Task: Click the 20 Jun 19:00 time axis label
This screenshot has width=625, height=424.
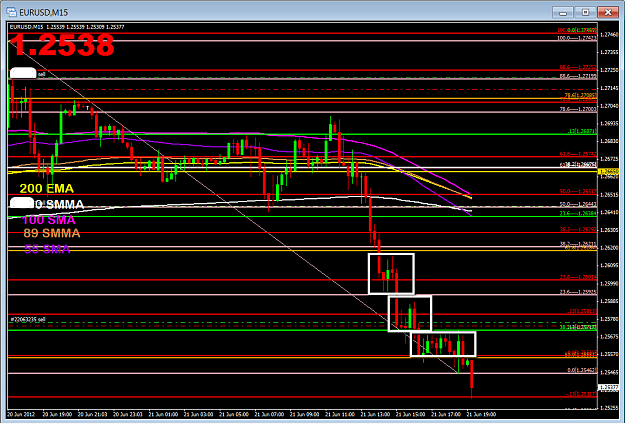Action: click(57, 414)
